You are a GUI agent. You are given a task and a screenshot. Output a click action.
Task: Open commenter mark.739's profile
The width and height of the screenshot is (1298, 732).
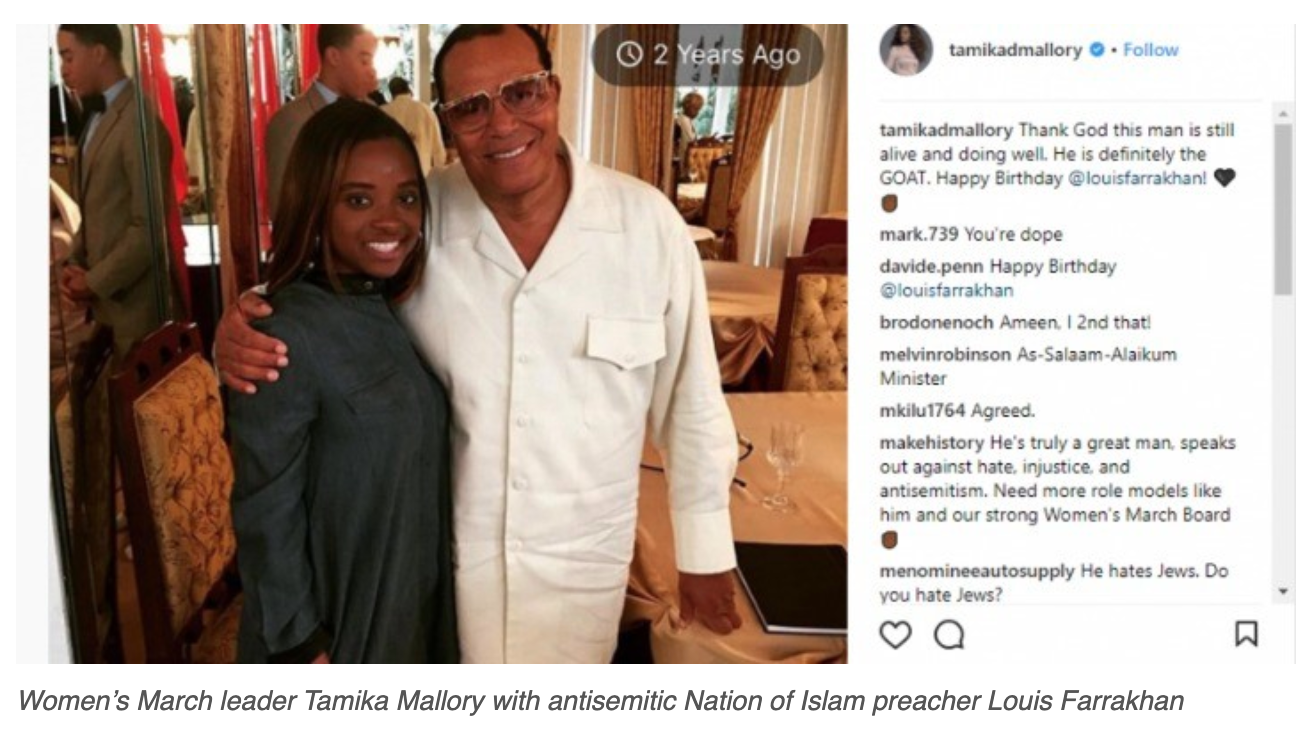[x=920, y=235]
